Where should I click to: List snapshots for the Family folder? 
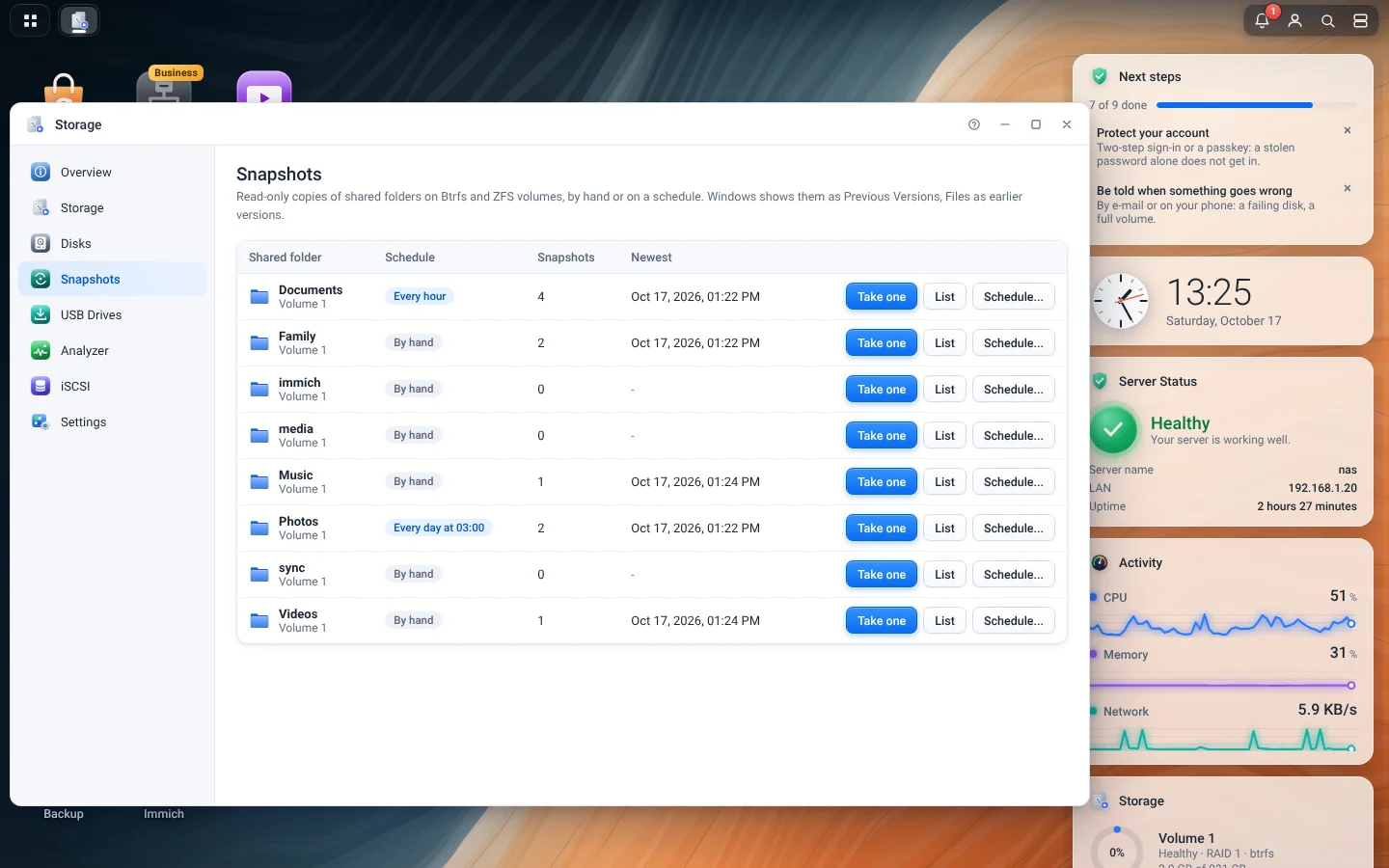[x=944, y=343]
